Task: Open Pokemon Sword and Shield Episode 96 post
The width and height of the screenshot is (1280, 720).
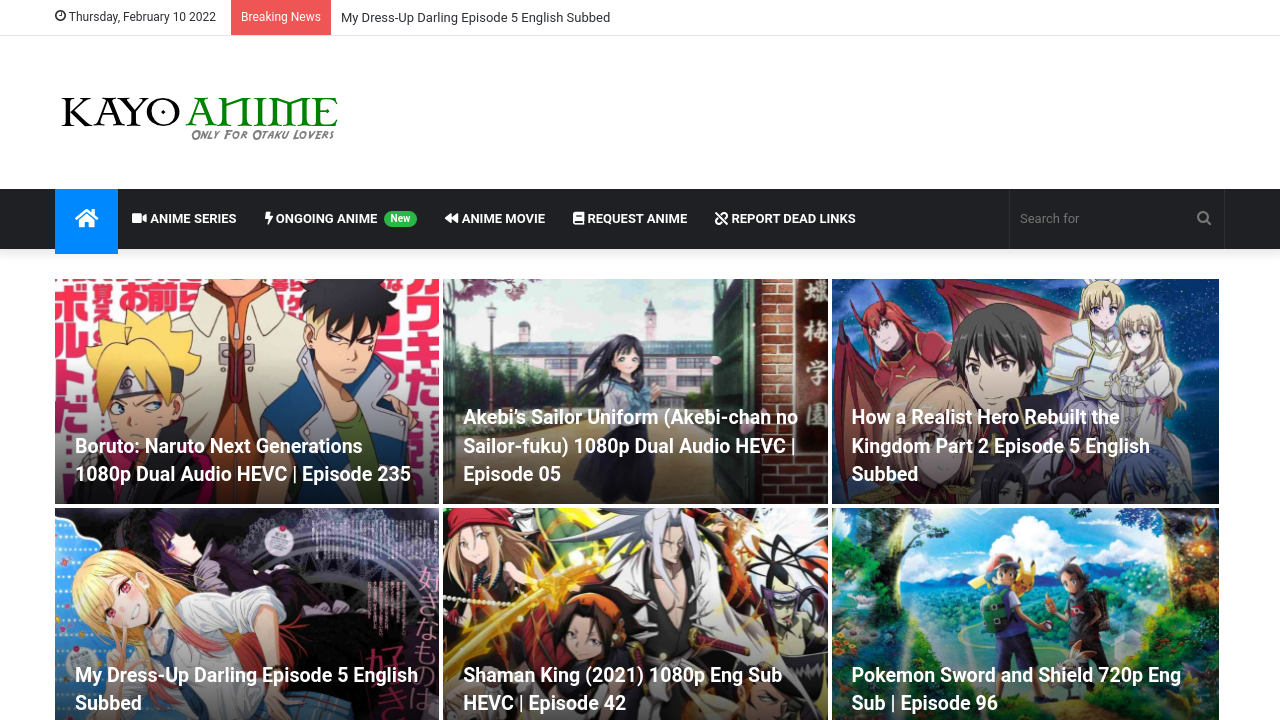Action: click(x=1016, y=688)
